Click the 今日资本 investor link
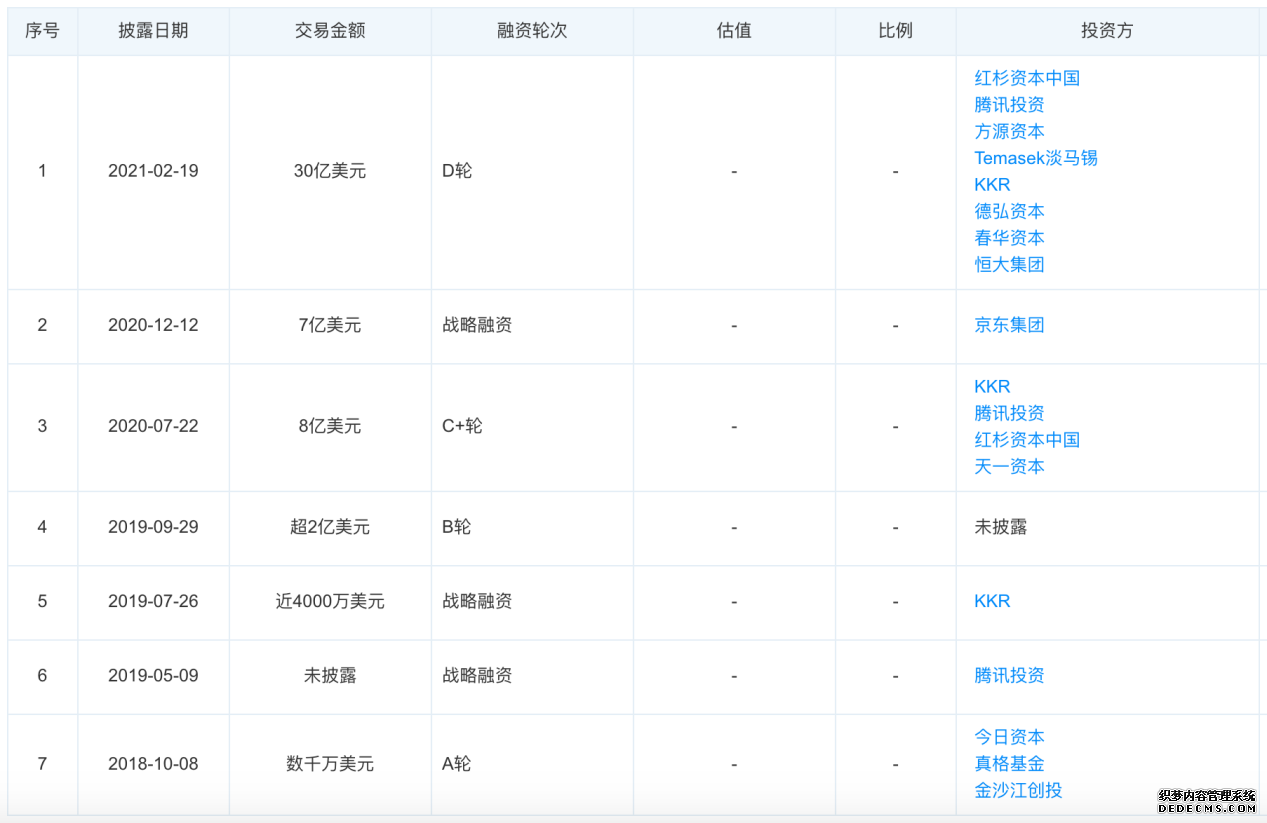Image resolution: width=1267 pixels, height=823 pixels. 1009,737
